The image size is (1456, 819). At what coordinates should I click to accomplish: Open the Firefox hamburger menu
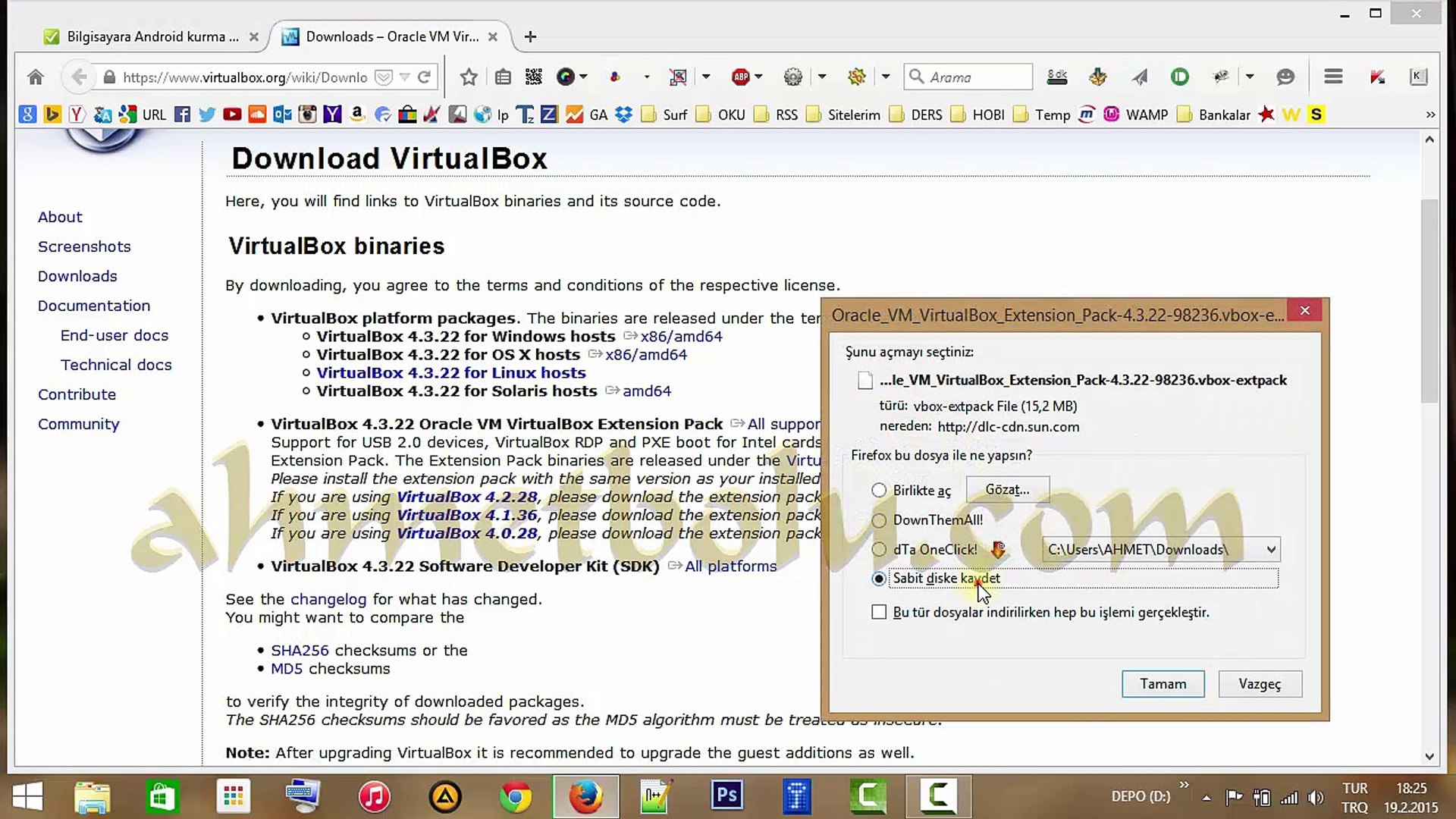1333,77
